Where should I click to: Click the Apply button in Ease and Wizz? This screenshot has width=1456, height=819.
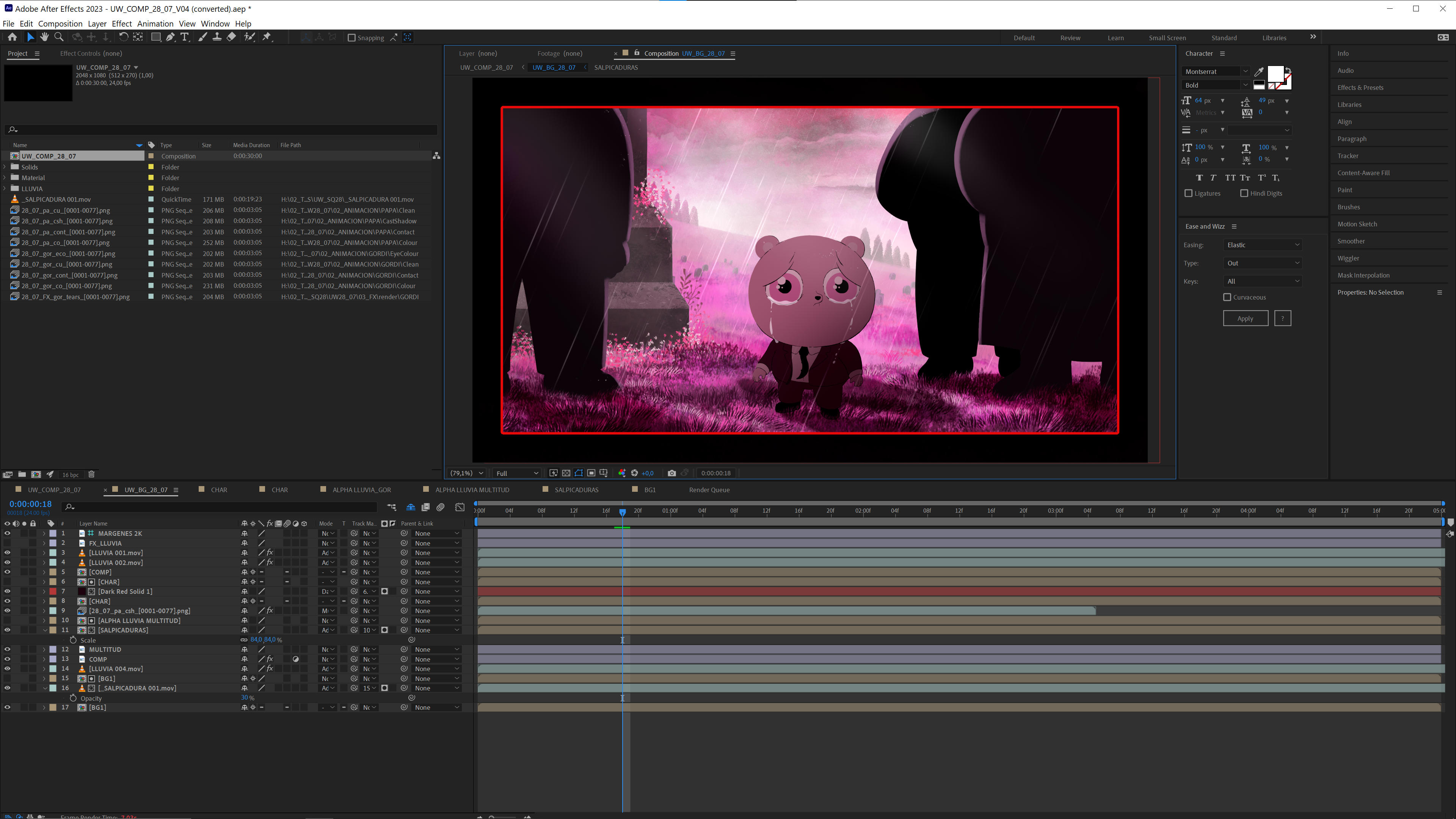tap(1245, 318)
